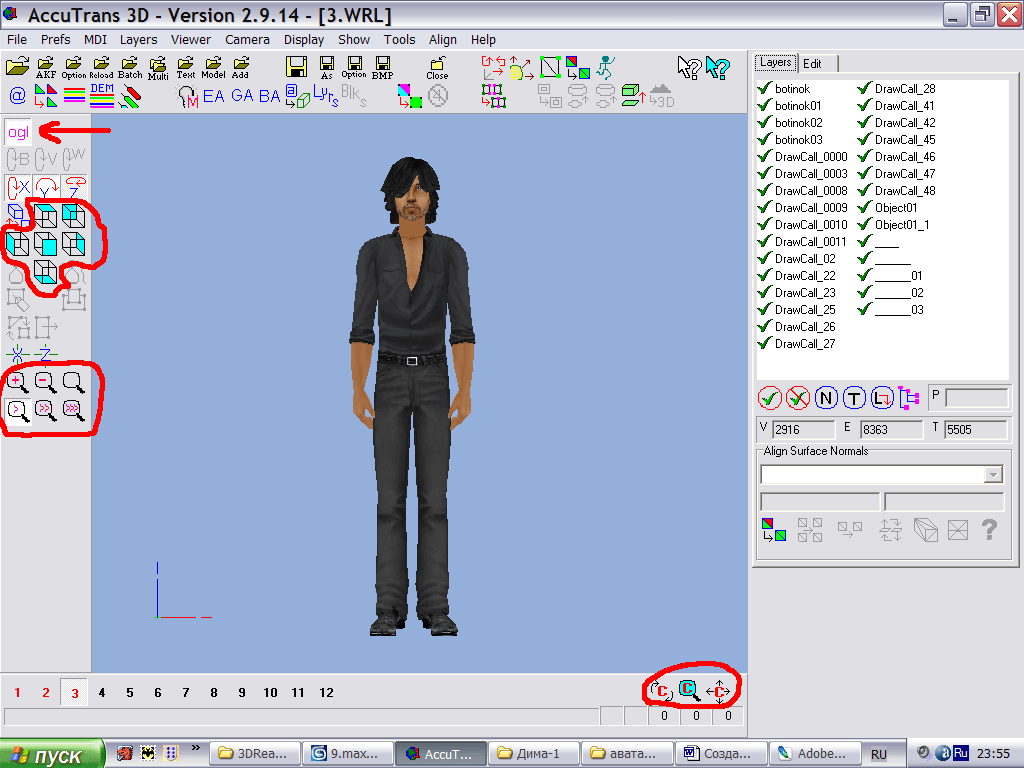This screenshot has width=1024, height=768.
Task: Open the Layers menu
Action: point(138,39)
